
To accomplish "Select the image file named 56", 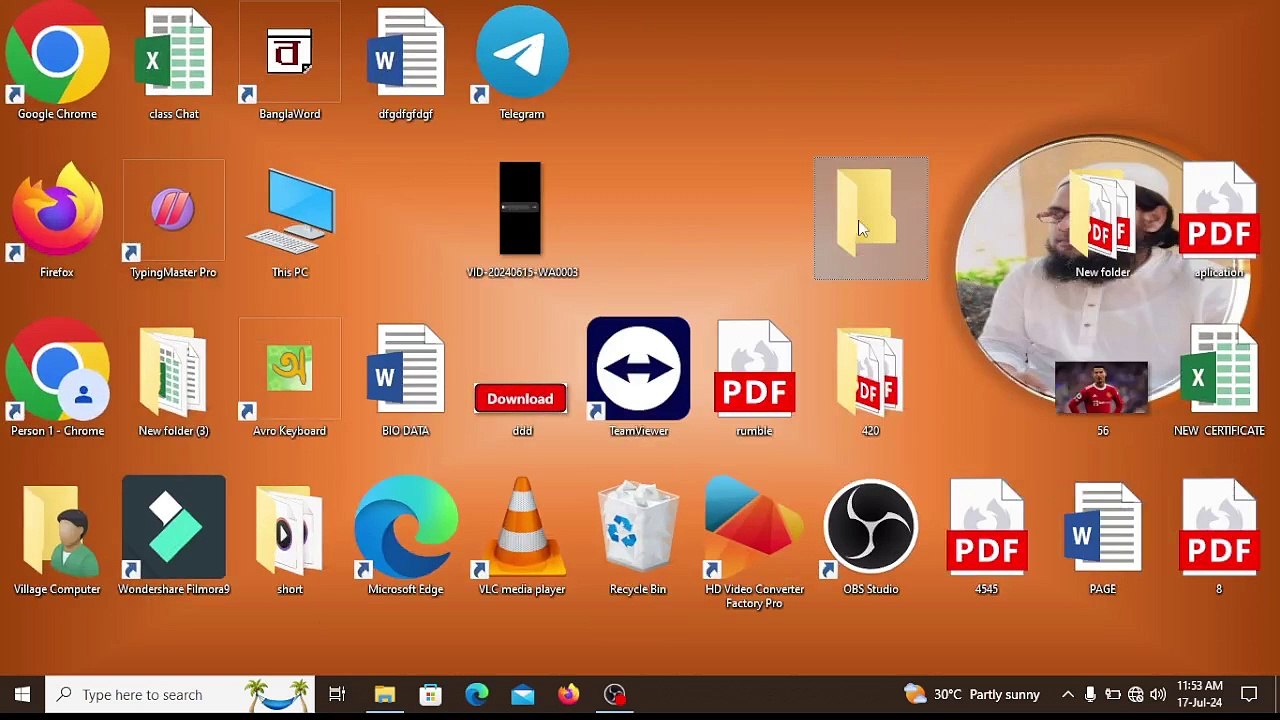I will pos(1102,398).
